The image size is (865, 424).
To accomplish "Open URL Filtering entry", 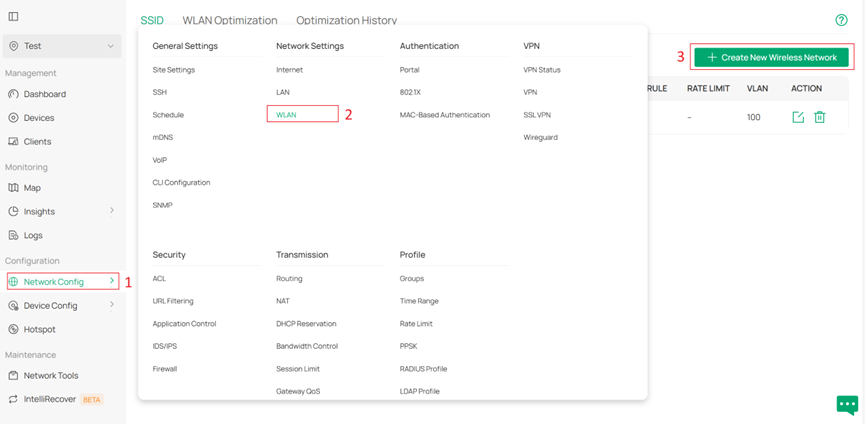I will coord(173,301).
